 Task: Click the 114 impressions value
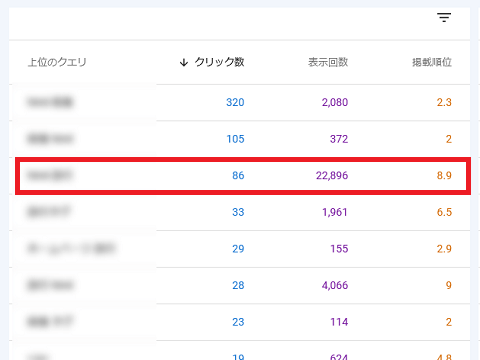(339, 322)
